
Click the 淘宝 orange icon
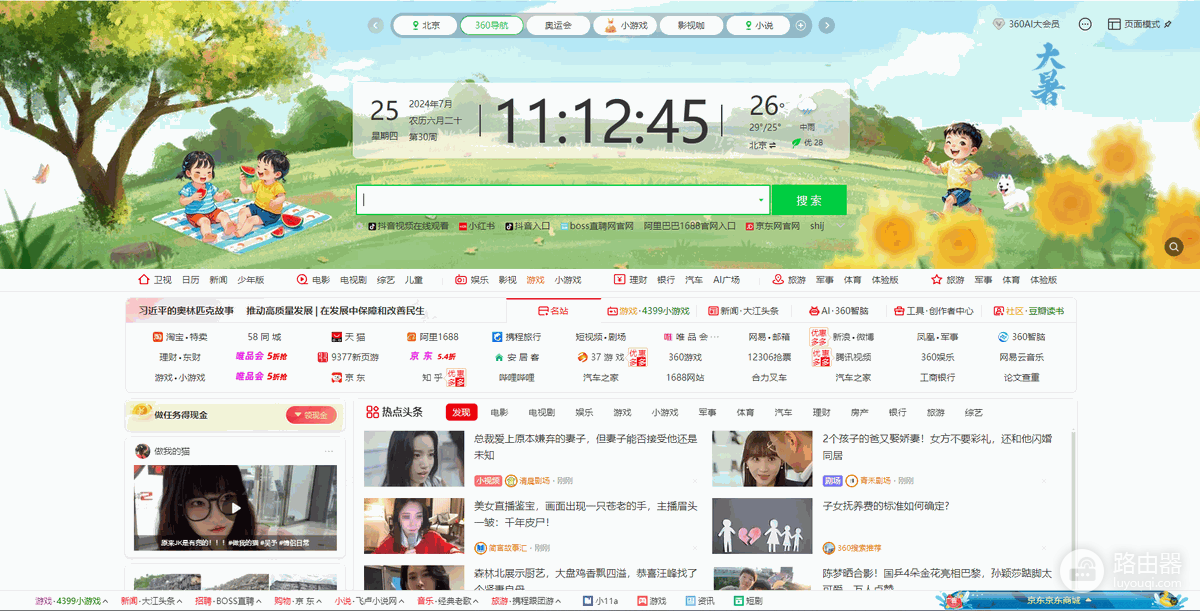click(157, 337)
